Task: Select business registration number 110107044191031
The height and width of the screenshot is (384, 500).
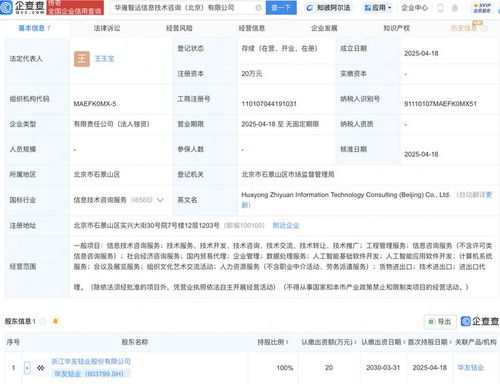Action: (x=269, y=104)
